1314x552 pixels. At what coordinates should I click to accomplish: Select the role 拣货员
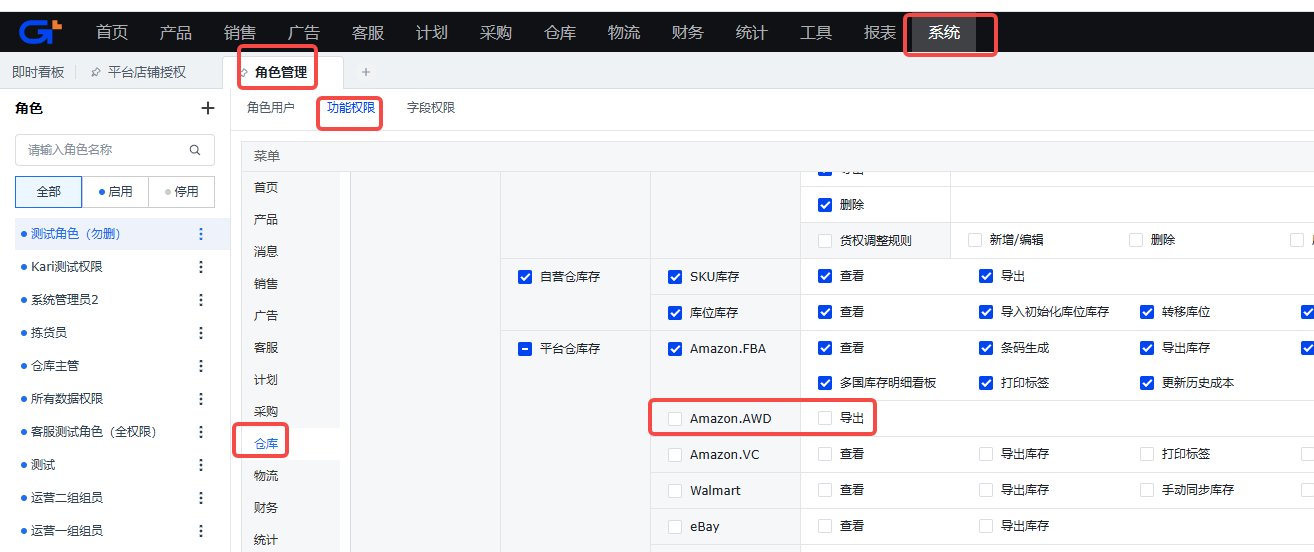[x=49, y=333]
